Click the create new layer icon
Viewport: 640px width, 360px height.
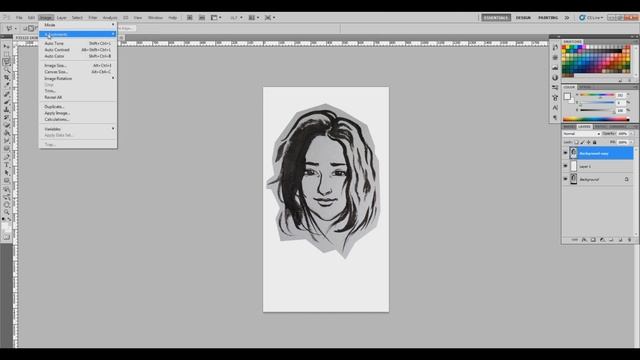620,240
